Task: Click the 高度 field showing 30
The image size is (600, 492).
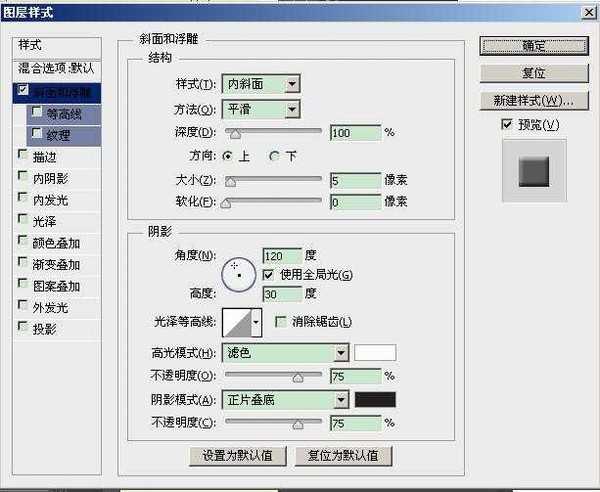Action: tap(282, 294)
